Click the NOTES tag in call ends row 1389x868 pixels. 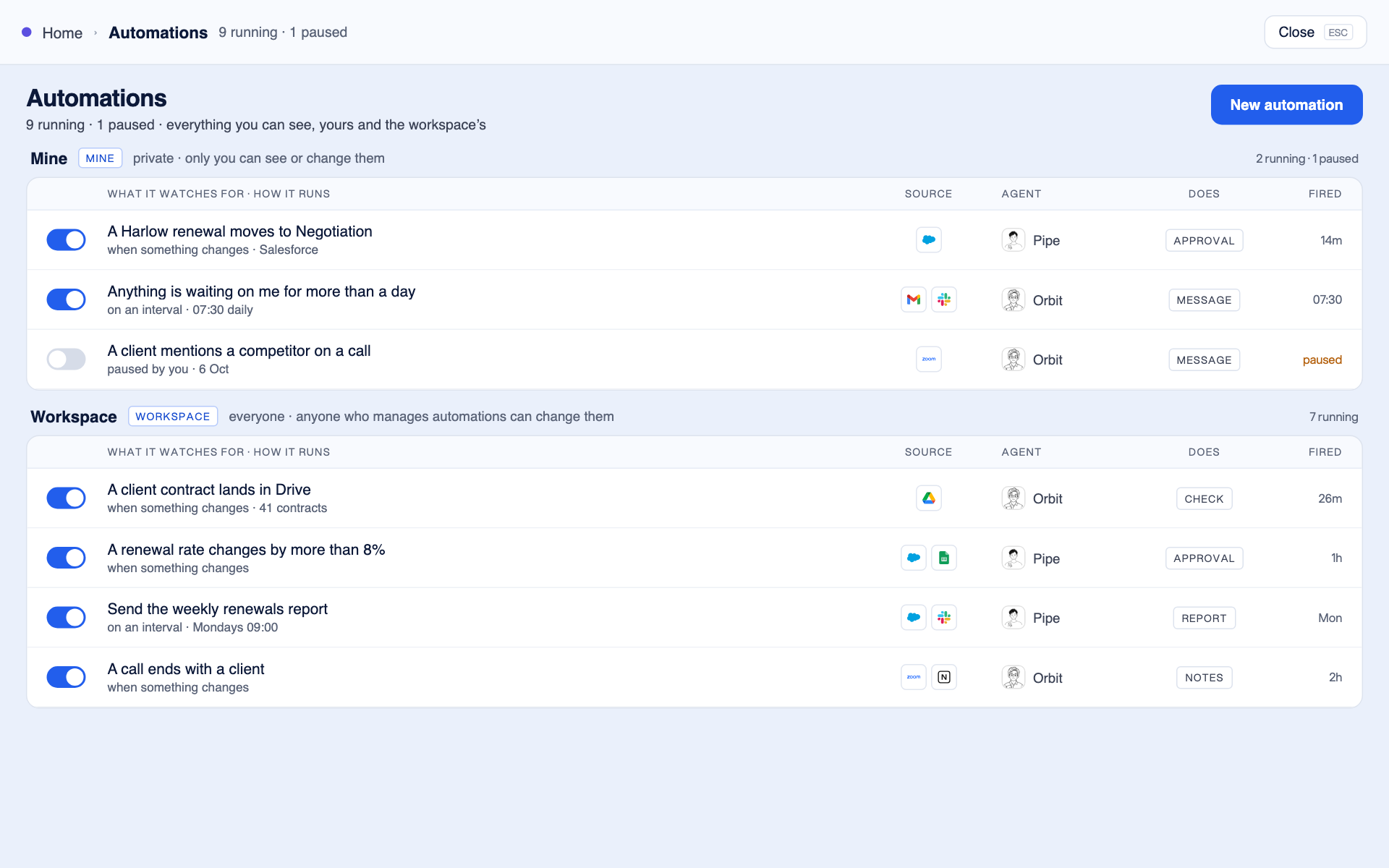[1204, 677]
